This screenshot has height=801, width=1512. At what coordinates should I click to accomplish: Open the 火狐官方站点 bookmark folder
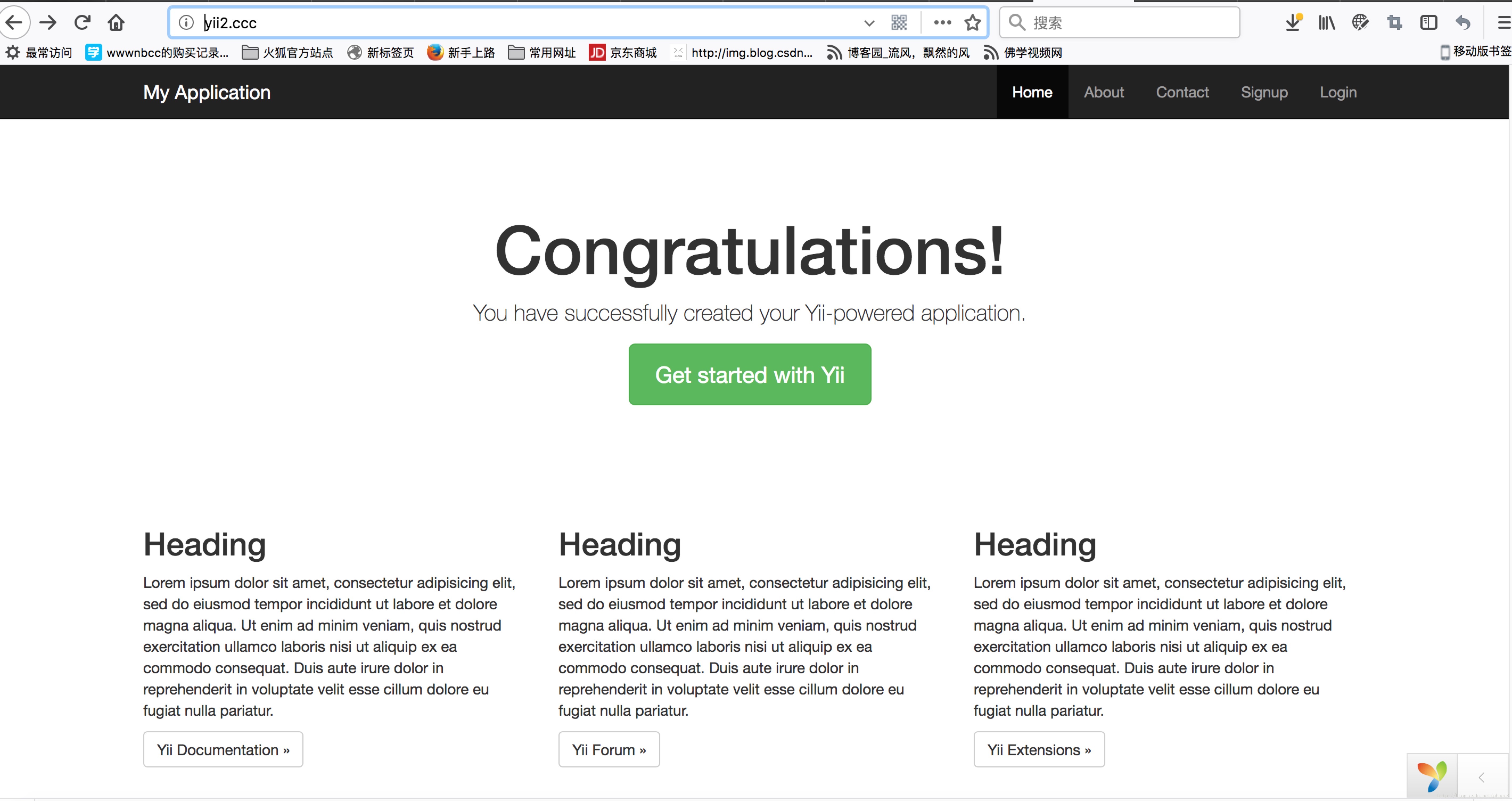tap(287, 53)
